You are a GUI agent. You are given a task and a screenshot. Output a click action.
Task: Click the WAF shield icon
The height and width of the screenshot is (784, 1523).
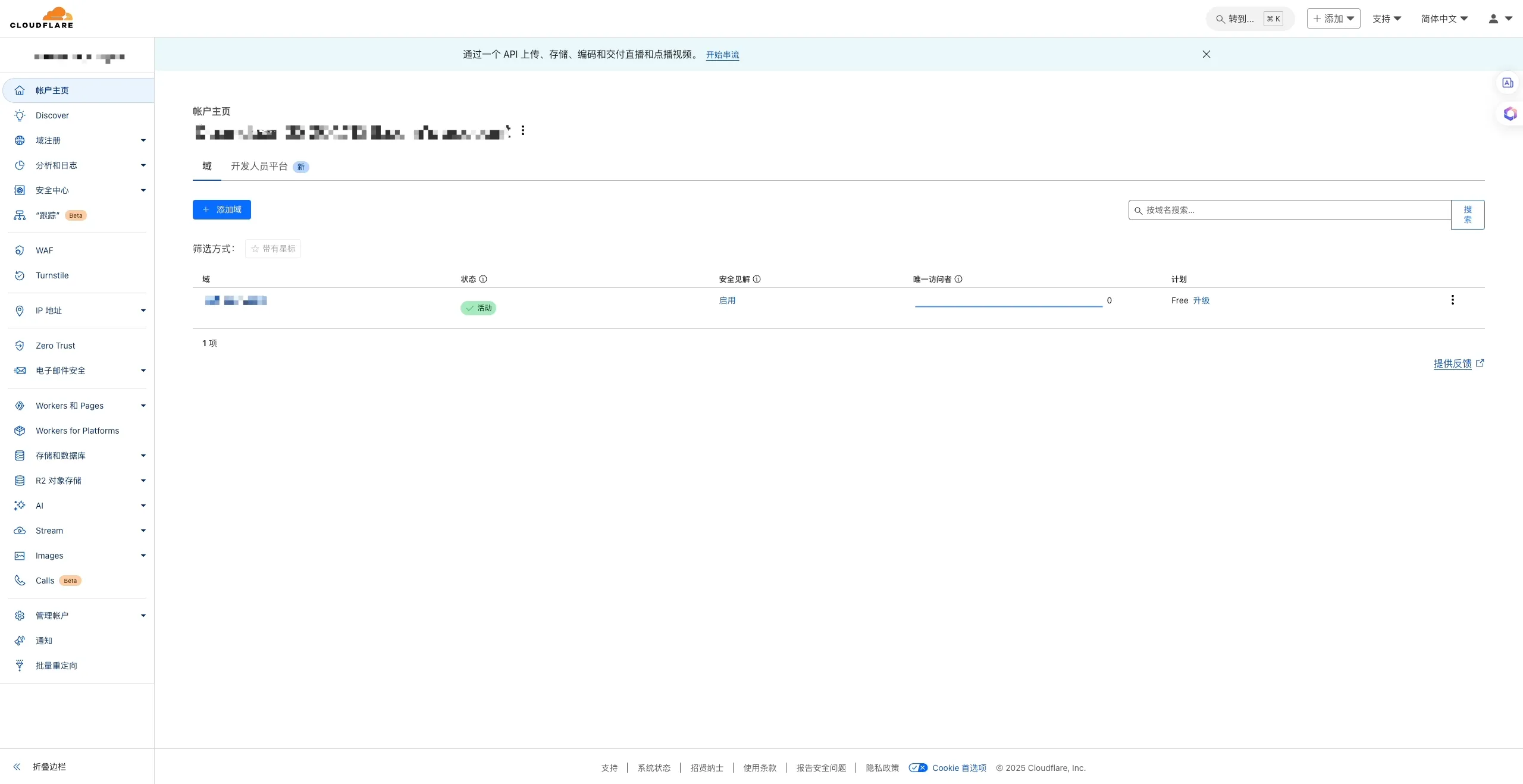[20, 250]
